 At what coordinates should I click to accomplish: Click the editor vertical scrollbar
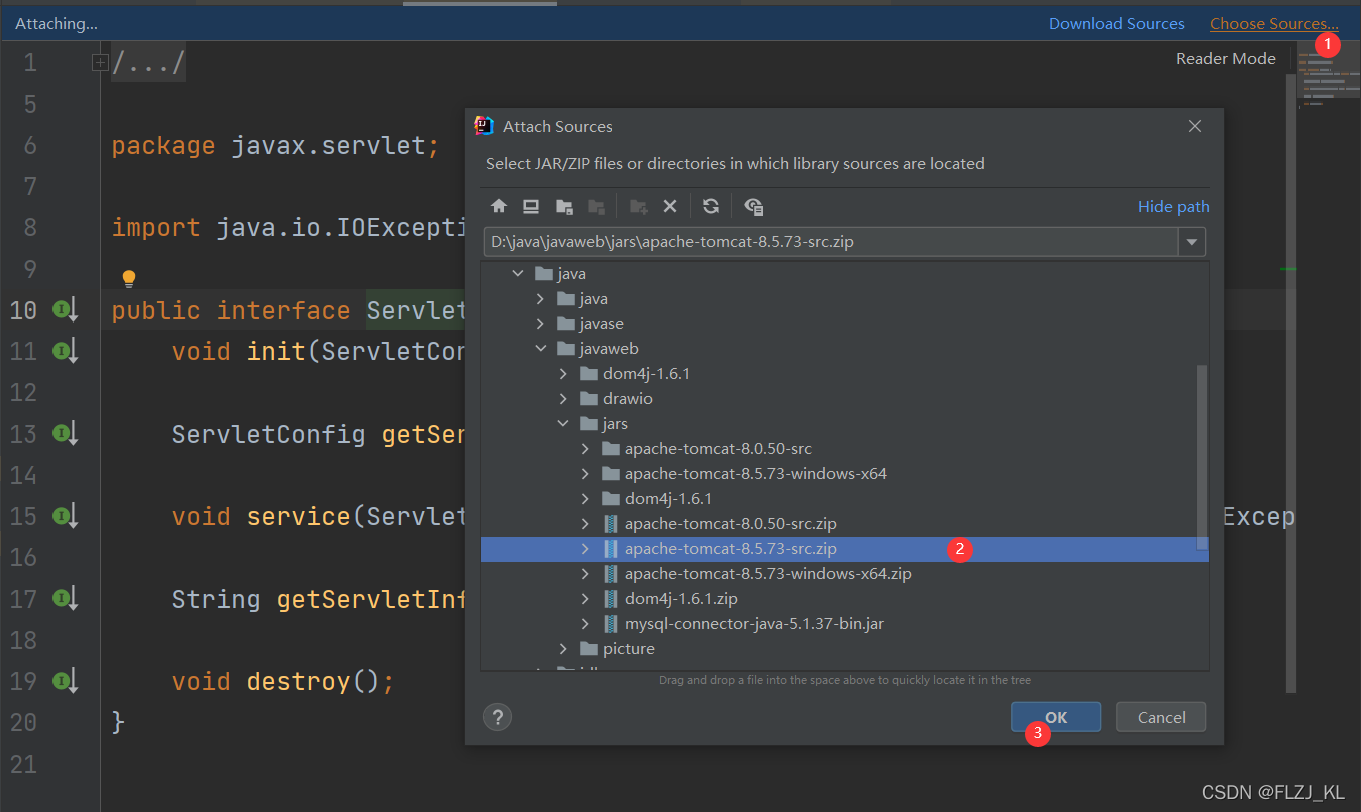(1291, 383)
